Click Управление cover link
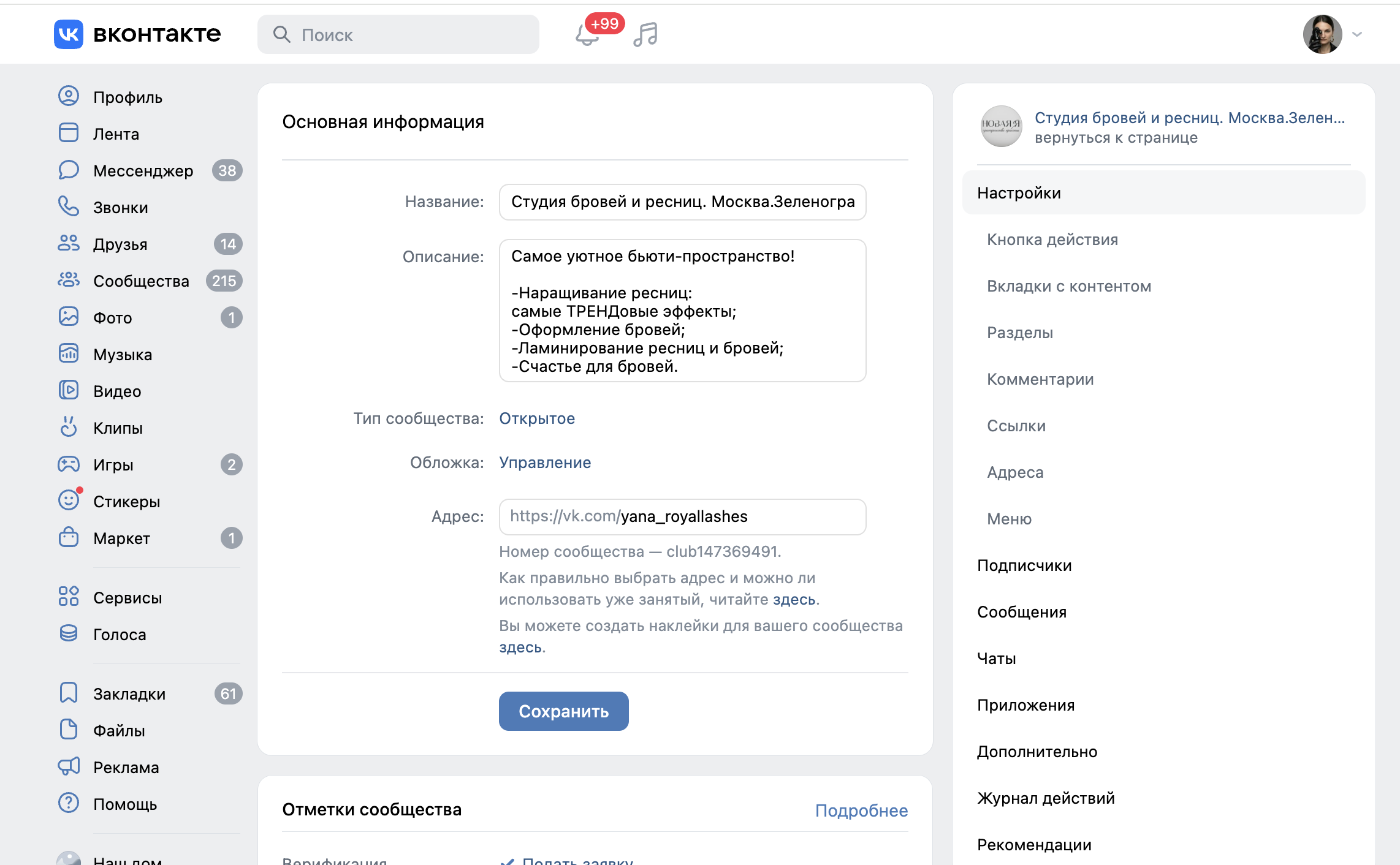The width and height of the screenshot is (1400, 865). (x=545, y=463)
